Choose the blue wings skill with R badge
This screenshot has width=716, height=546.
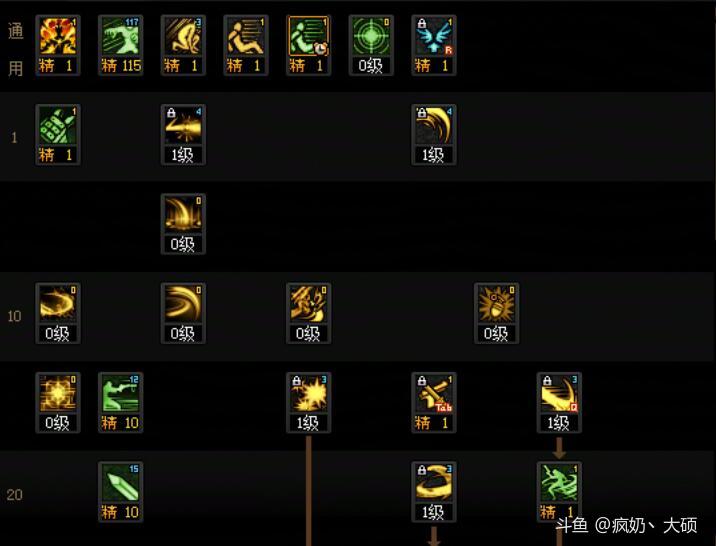point(434,45)
